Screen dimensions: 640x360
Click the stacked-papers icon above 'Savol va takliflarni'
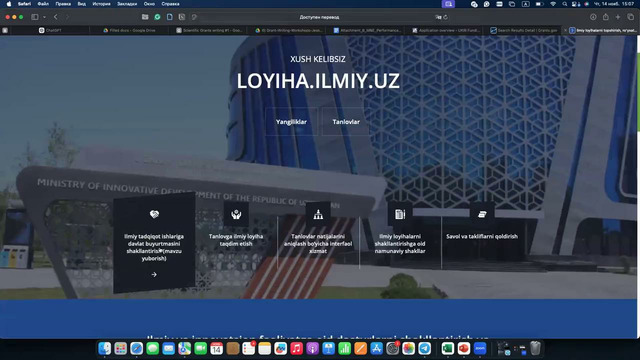pos(482,214)
